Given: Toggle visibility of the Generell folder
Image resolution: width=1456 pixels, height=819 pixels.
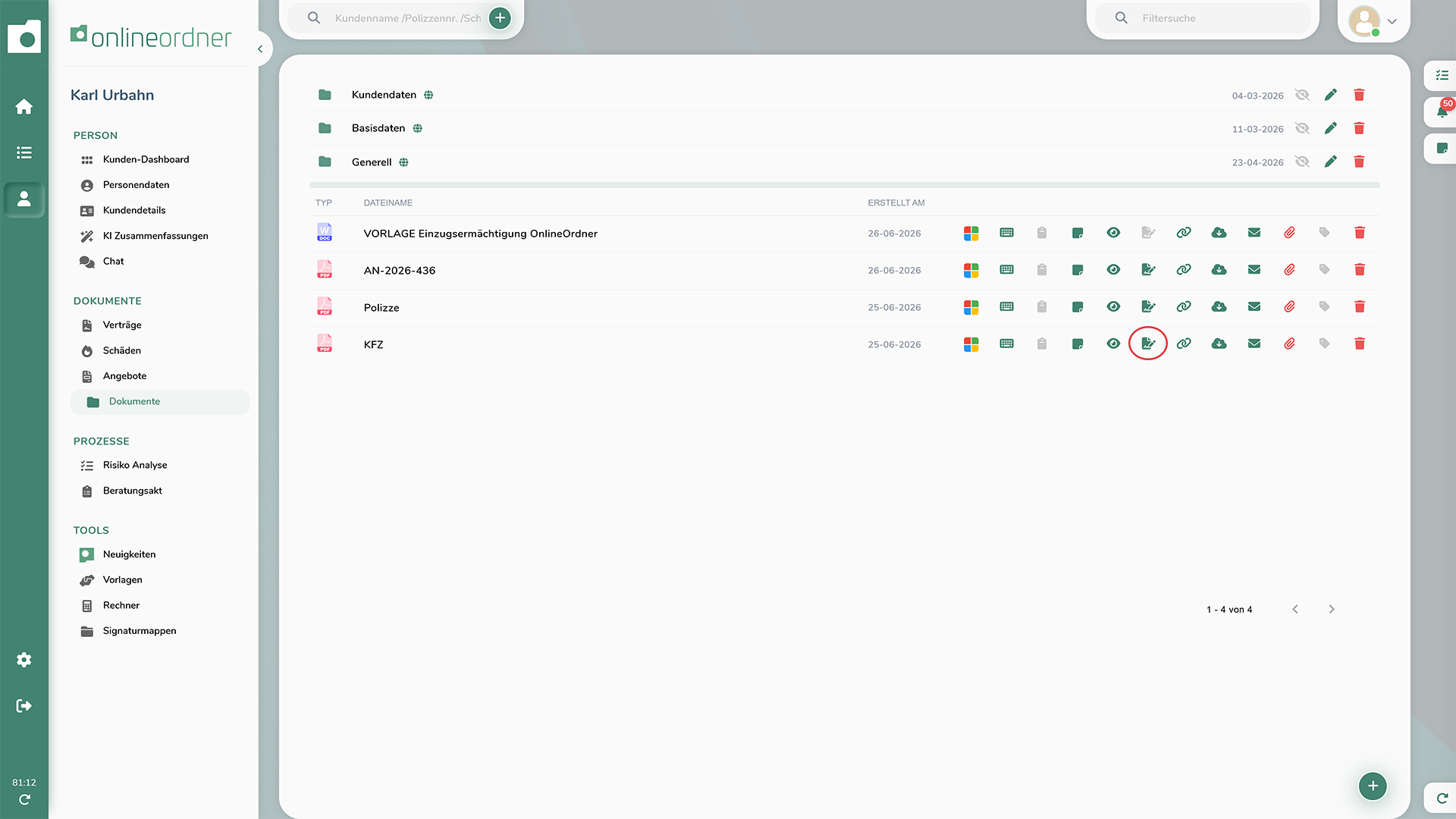Looking at the screenshot, I should 1302,162.
